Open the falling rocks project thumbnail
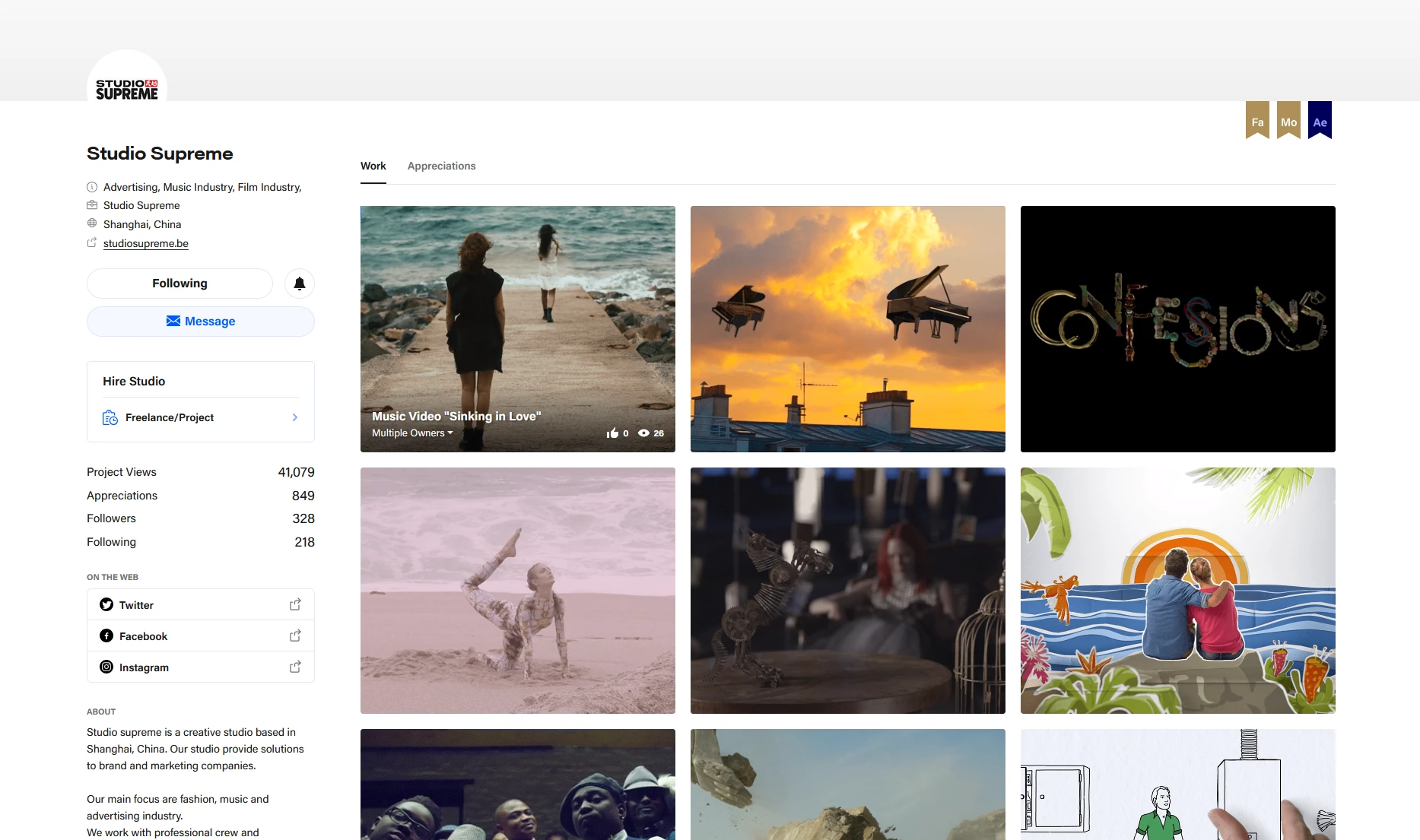 click(848, 785)
